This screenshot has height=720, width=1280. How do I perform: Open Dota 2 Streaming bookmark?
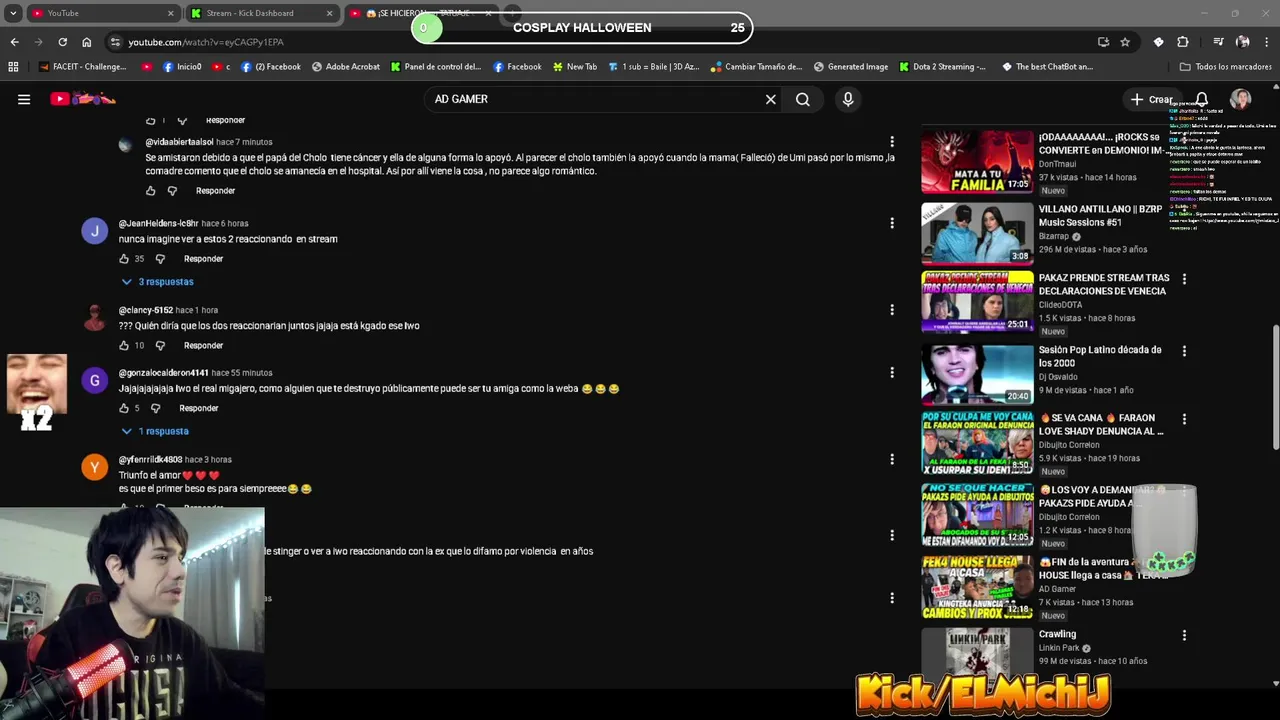coord(942,67)
